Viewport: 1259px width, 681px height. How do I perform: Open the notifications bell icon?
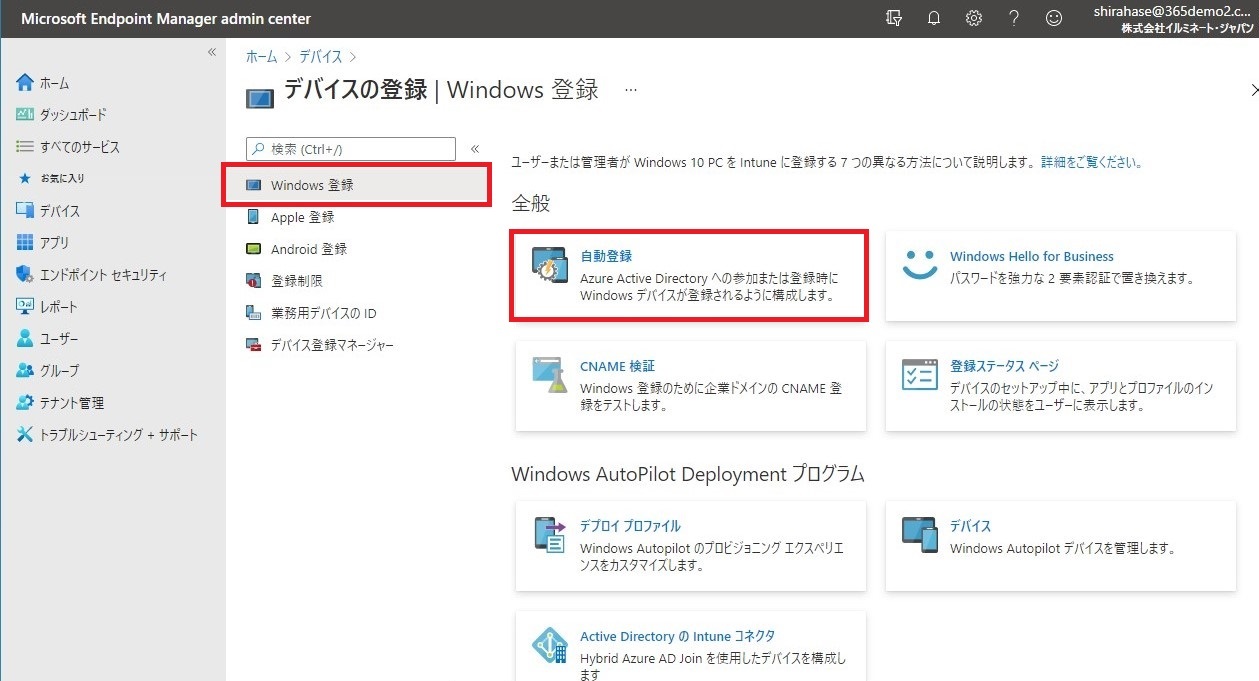click(x=934, y=18)
